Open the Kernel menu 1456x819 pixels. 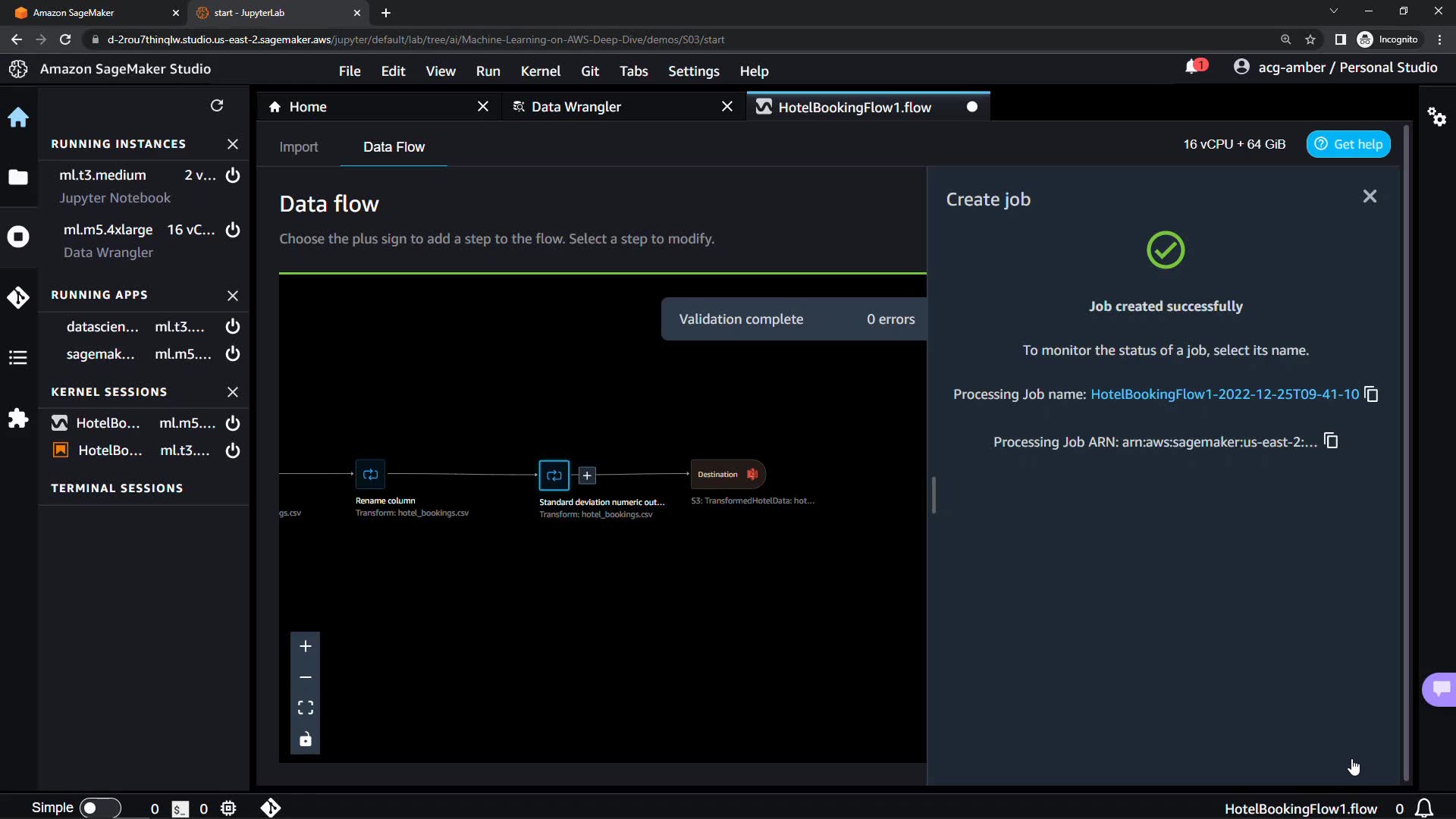point(540,71)
